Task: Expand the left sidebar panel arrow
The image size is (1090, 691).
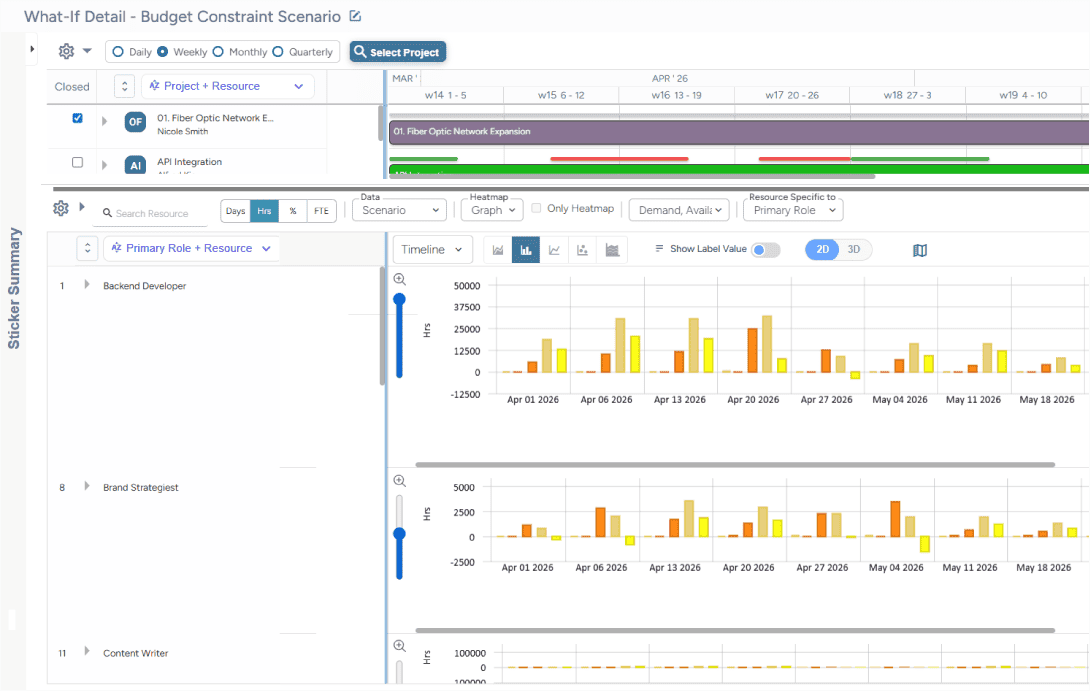Action: [x=32, y=49]
